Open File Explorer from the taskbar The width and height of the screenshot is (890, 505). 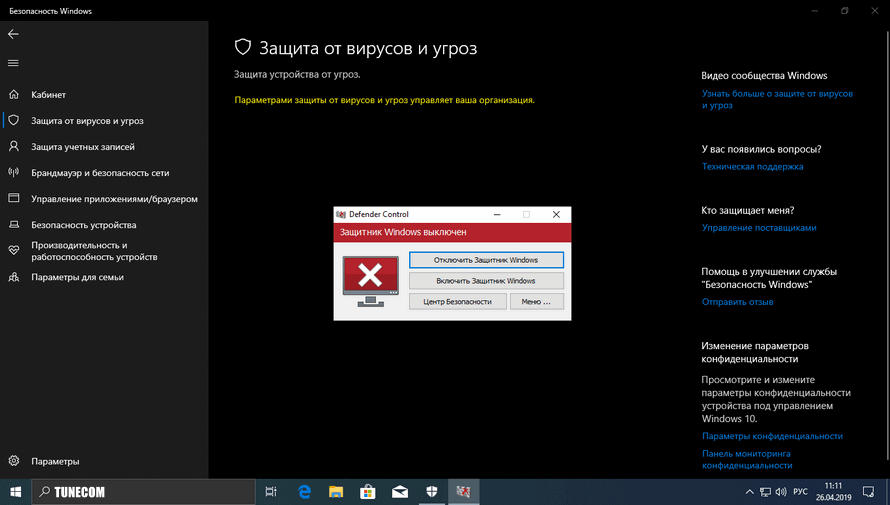[x=336, y=492]
